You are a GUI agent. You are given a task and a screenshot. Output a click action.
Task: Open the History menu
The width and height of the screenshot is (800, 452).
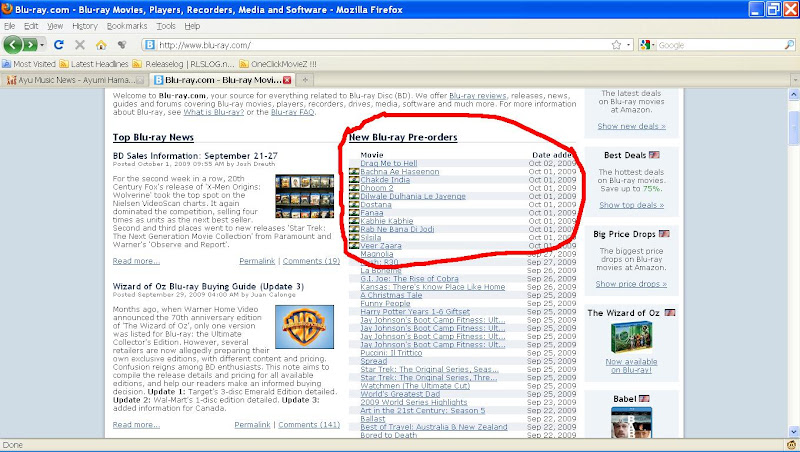click(85, 26)
